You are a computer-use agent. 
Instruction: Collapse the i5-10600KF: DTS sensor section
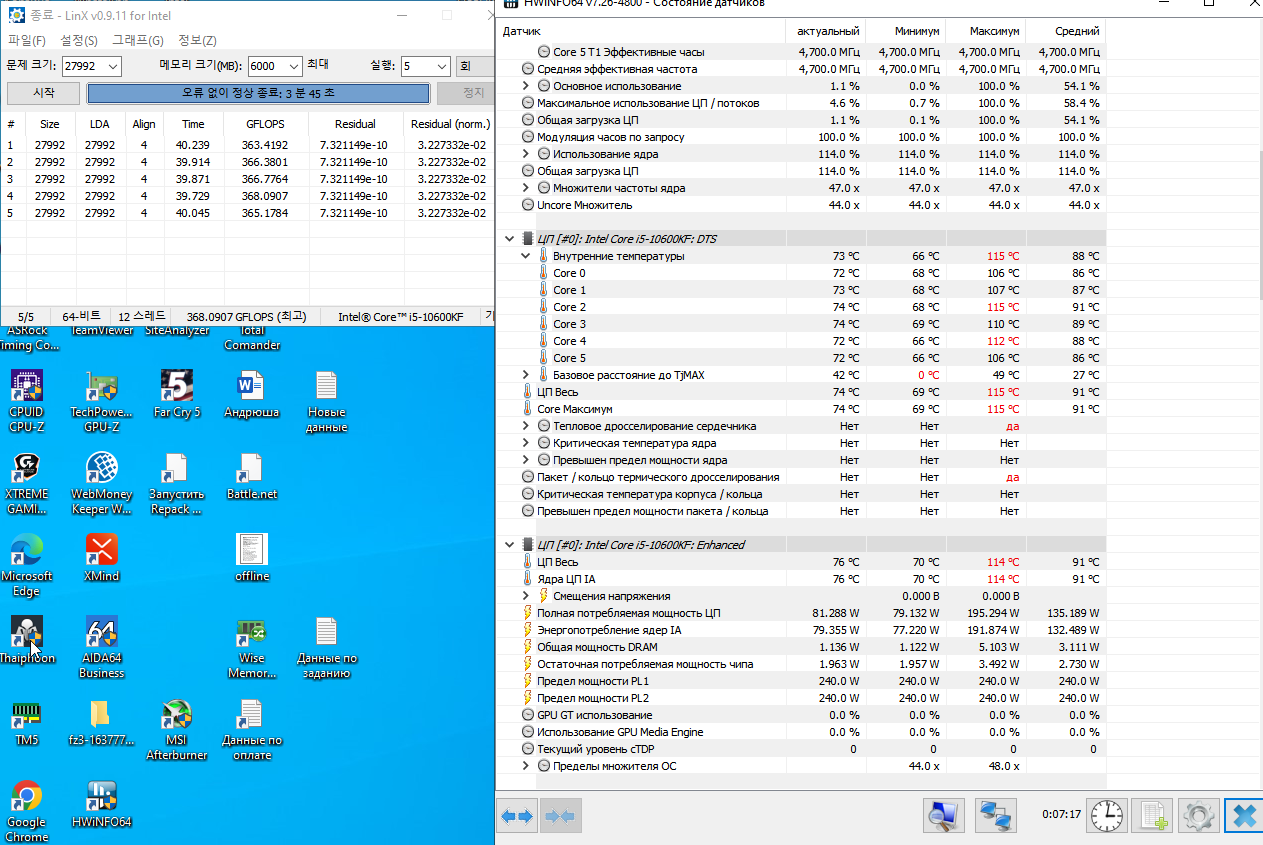(510, 239)
